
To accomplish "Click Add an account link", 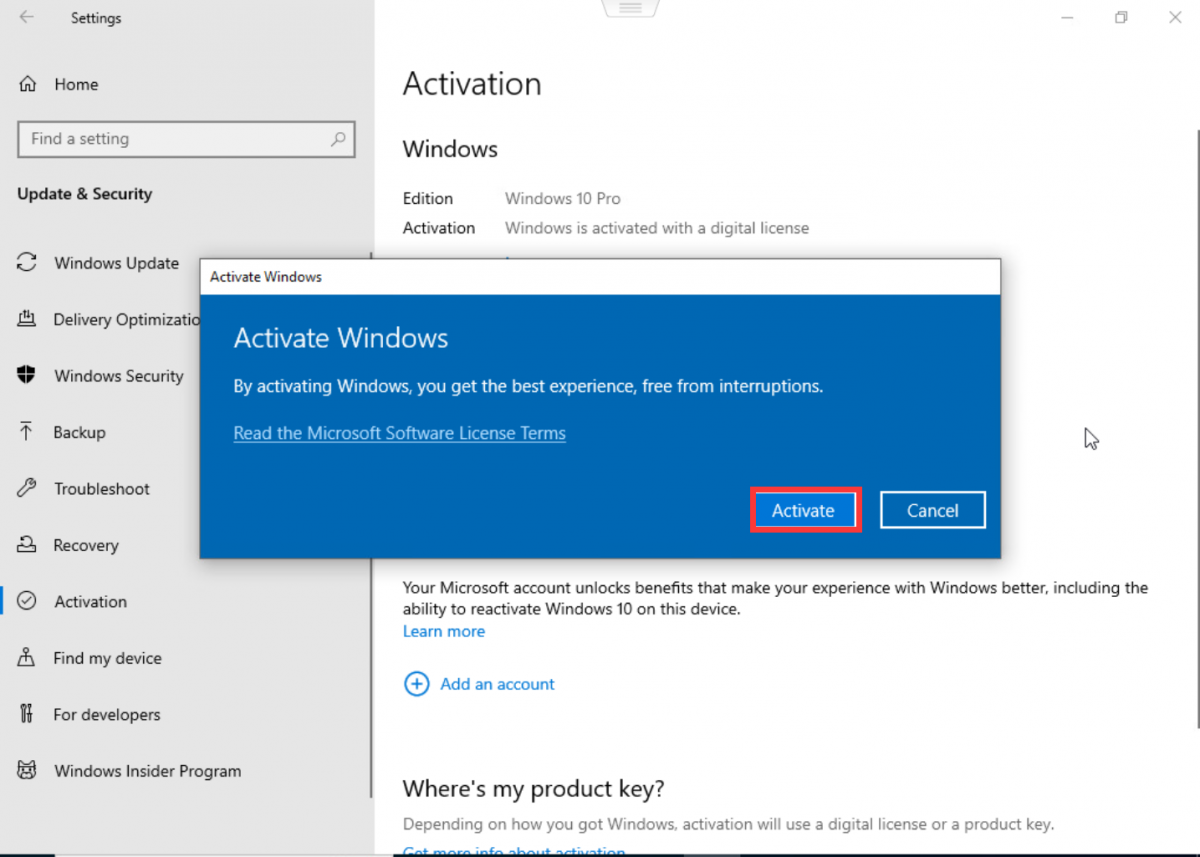I will coord(497,684).
